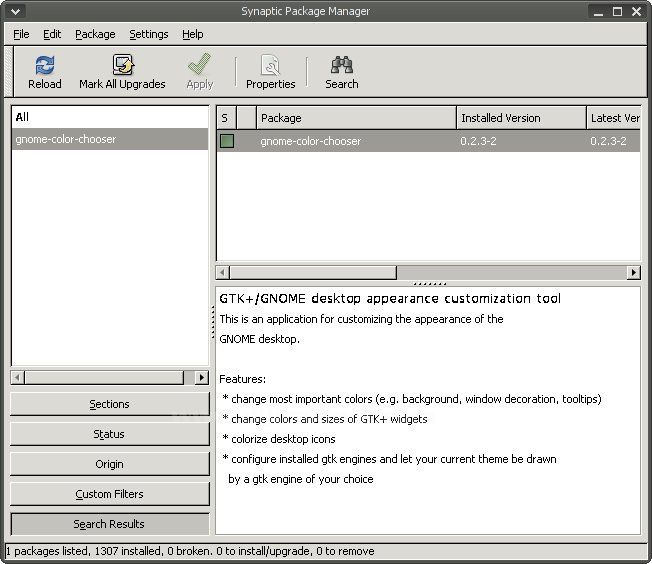Click the toolbar drag handle
The image size is (652, 564).
(x=8, y=72)
